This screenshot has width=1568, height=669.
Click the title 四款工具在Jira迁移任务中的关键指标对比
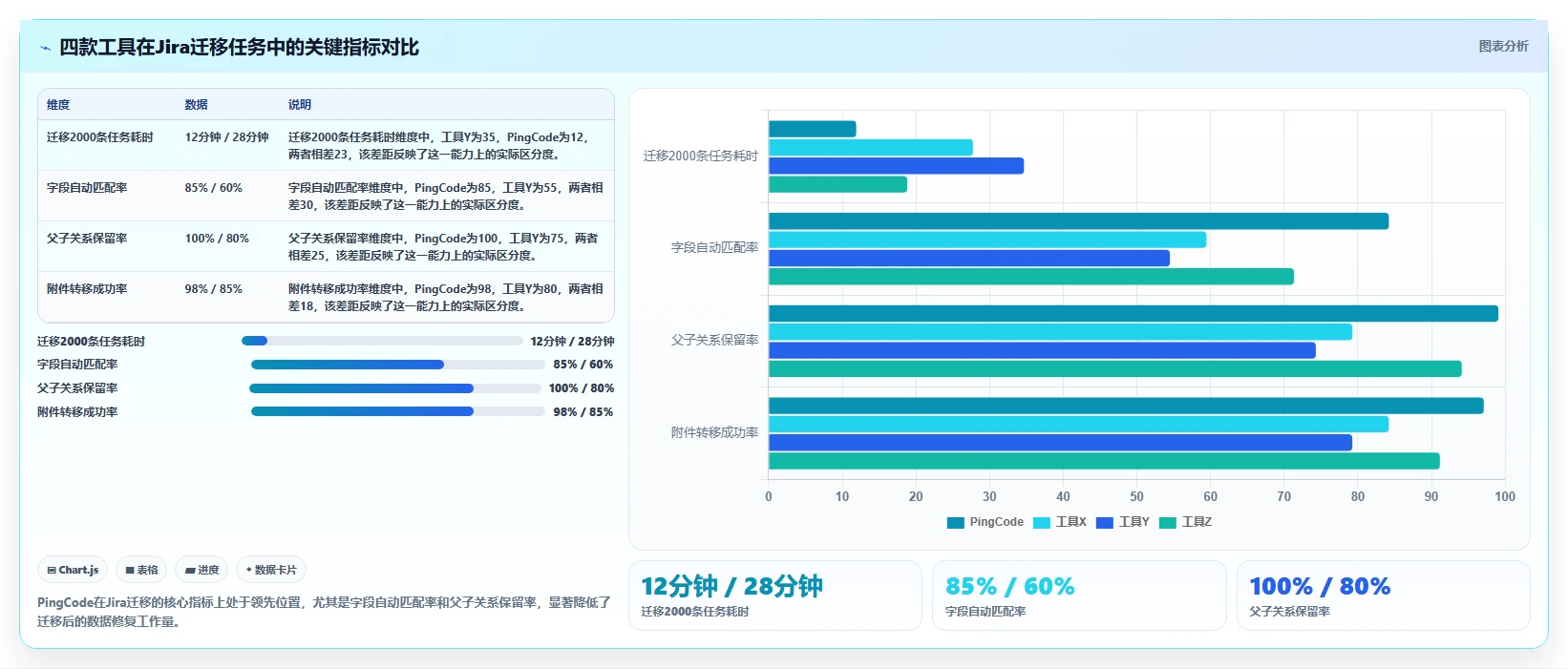(x=239, y=47)
